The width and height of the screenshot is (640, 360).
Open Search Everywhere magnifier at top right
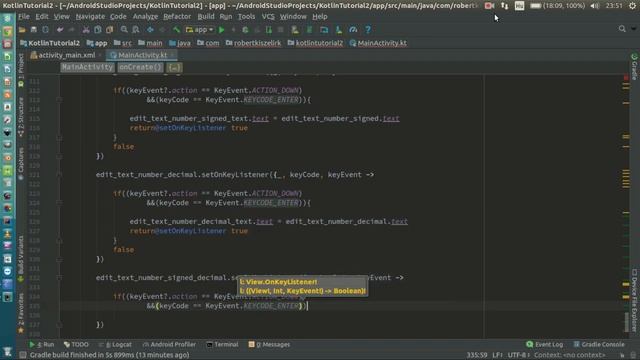622,29
